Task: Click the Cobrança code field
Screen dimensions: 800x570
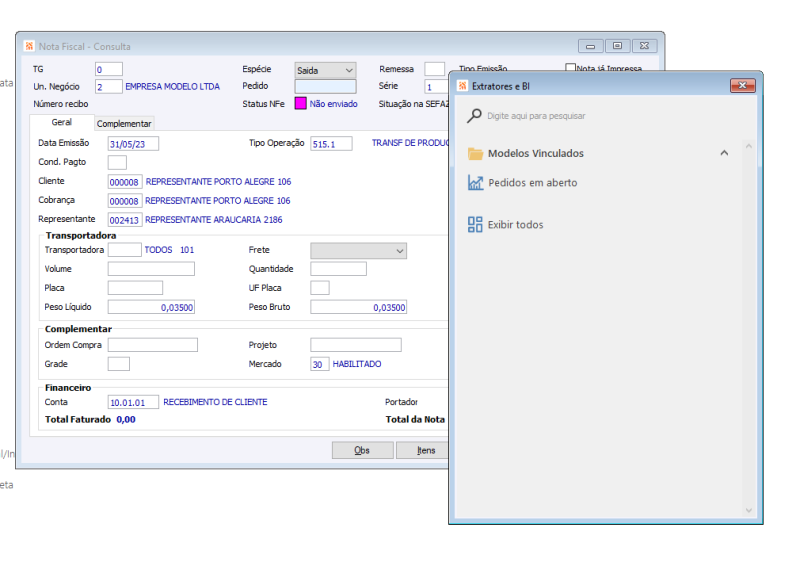Action: (124, 201)
